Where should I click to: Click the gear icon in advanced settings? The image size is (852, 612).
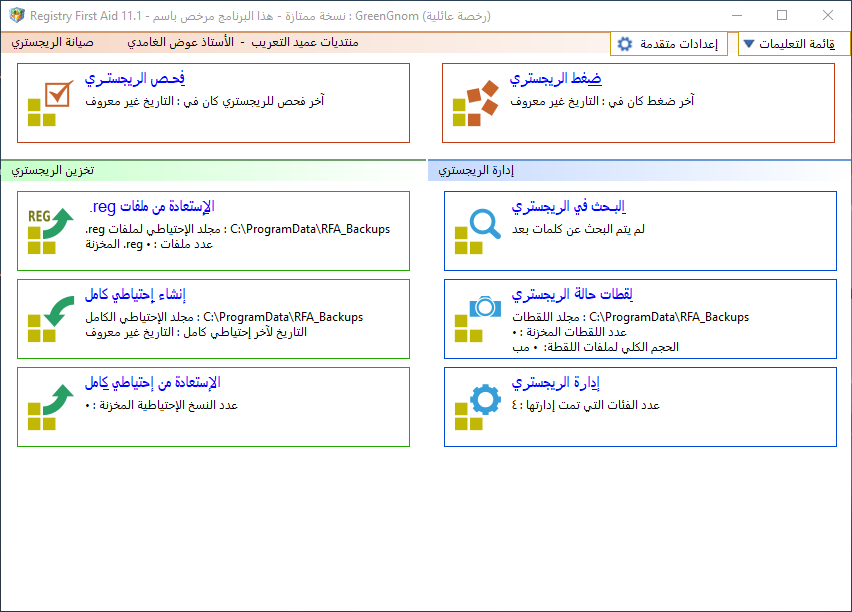coord(625,44)
